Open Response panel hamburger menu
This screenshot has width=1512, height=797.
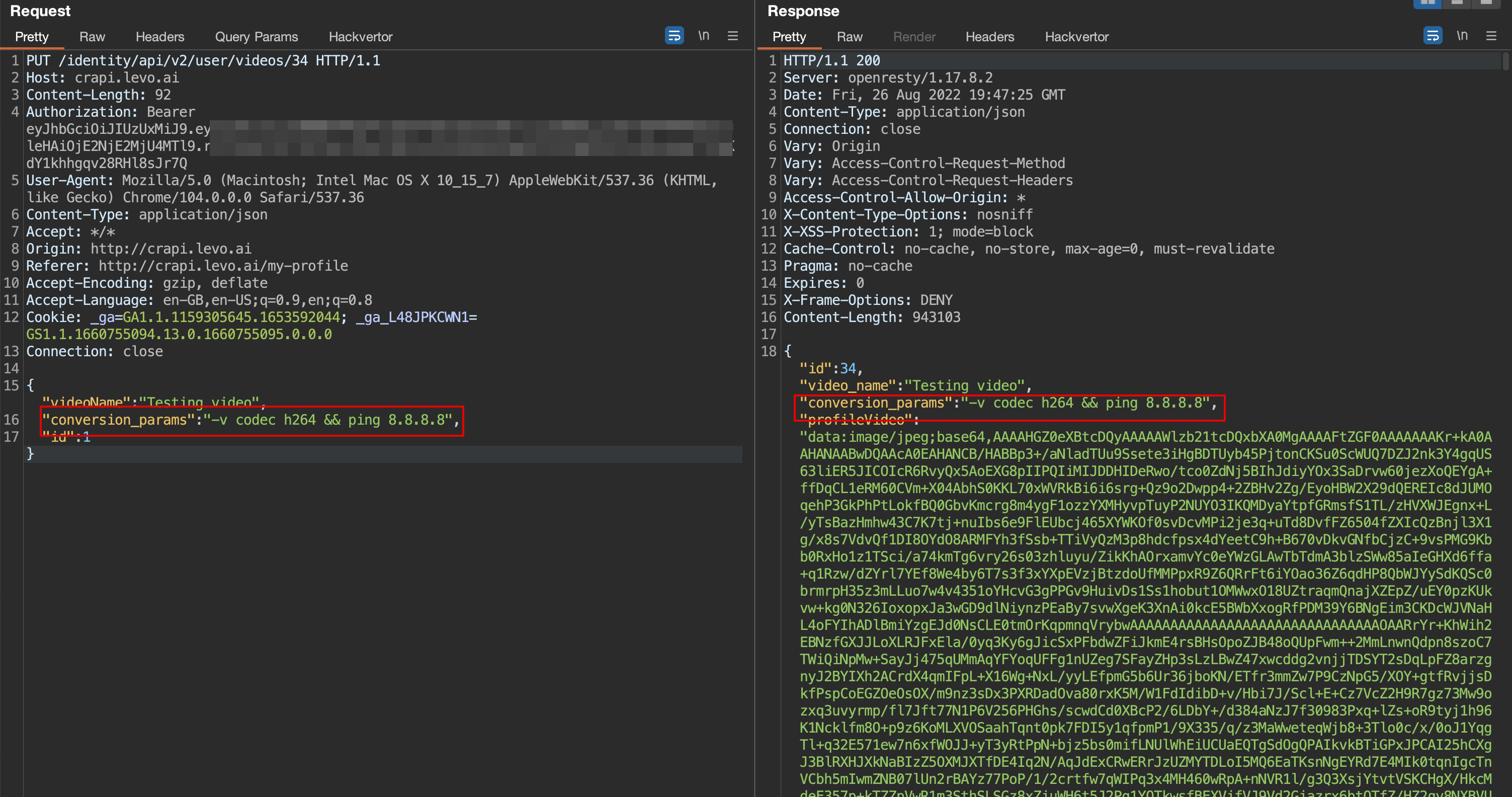pyautogui.click(x=1491, y=36)
